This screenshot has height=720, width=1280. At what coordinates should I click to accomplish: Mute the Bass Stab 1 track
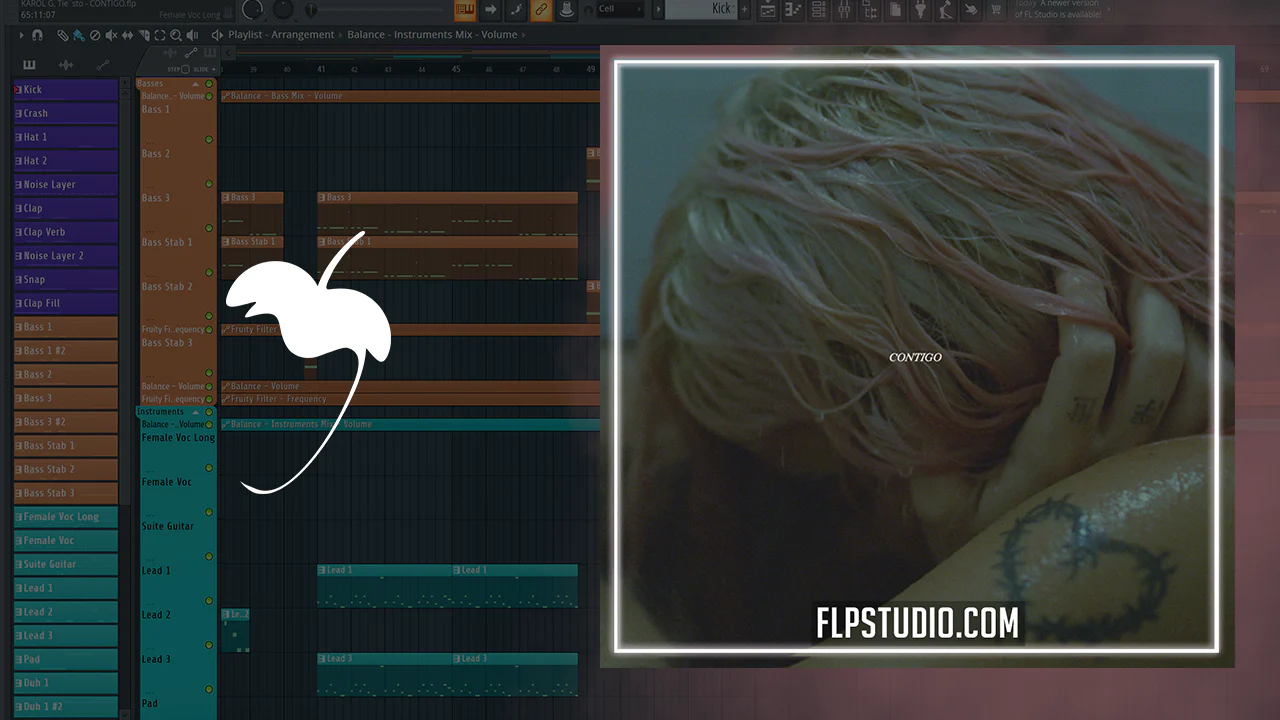point(209,272)
